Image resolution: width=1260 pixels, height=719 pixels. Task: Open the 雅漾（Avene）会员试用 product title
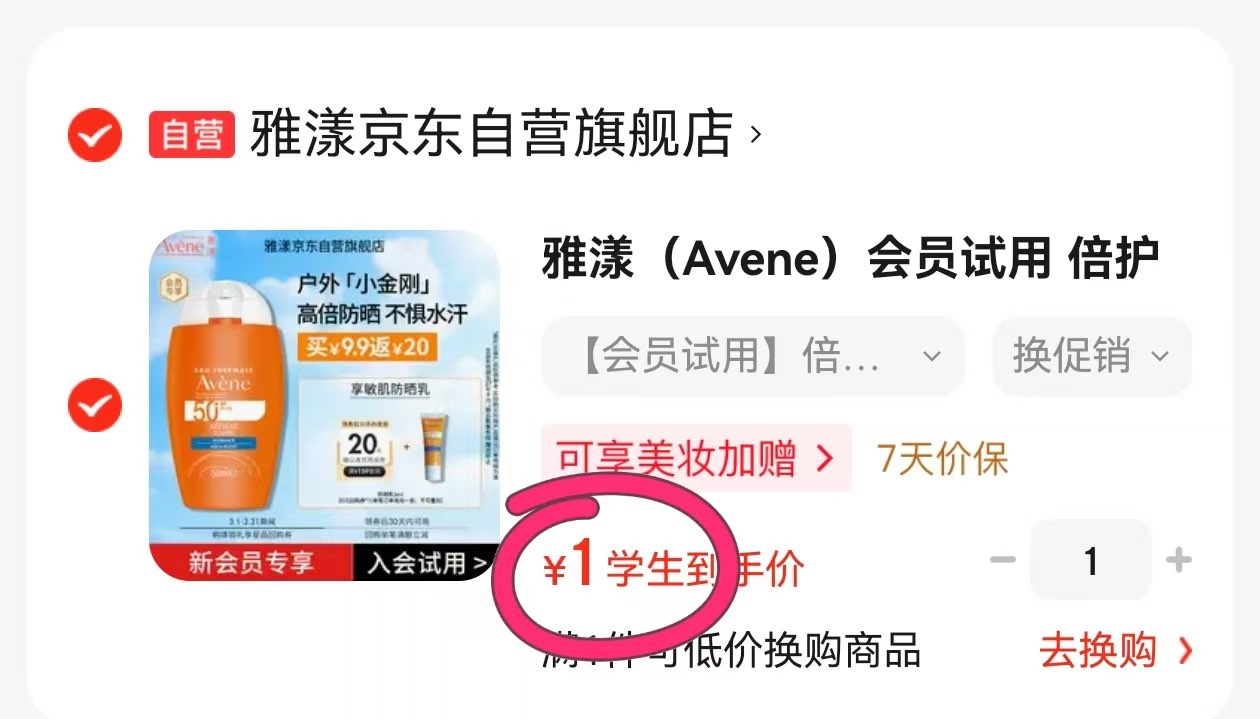tap(851, 260)
